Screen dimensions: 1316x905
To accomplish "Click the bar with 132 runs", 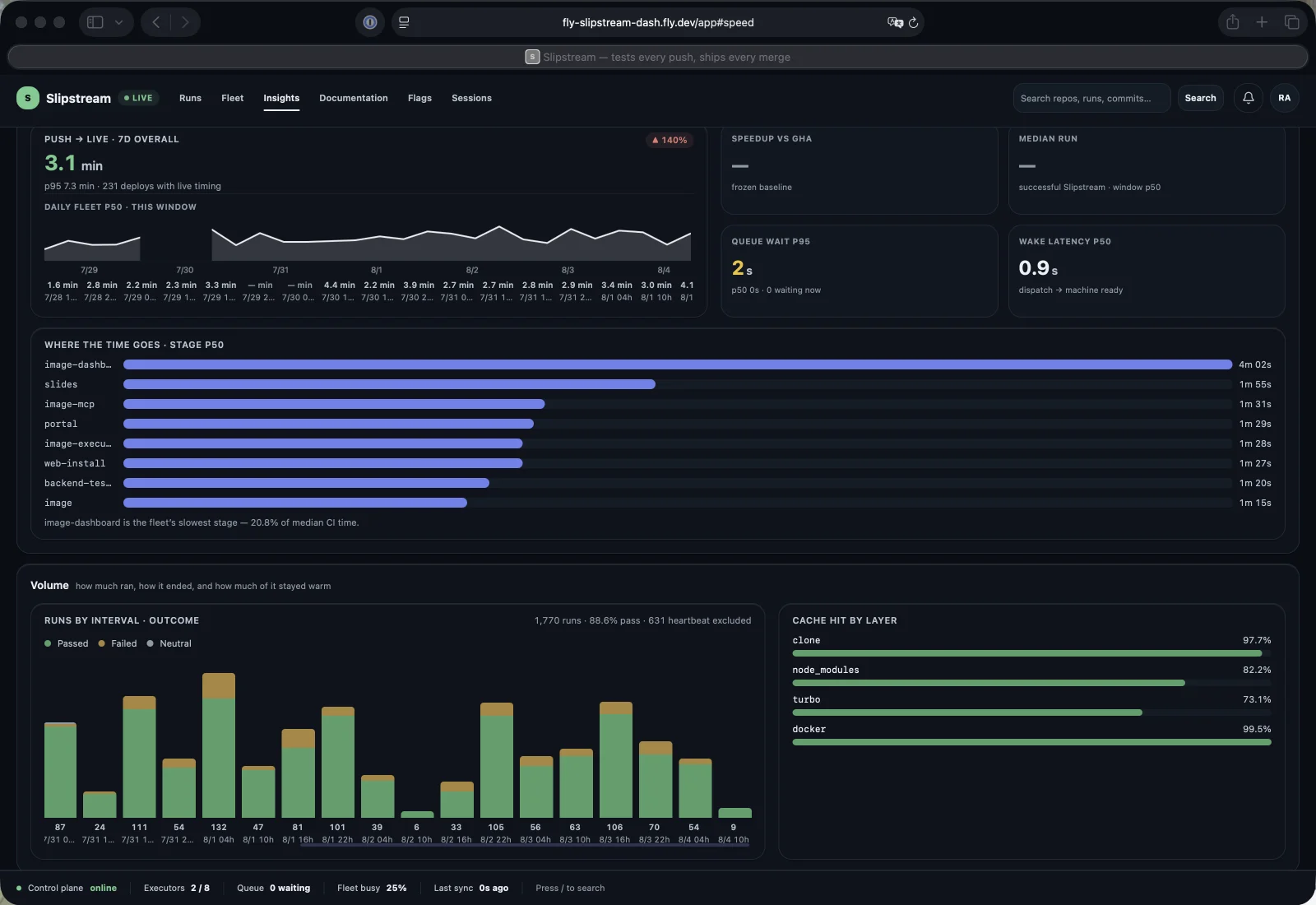I will (x=219, y=745).
